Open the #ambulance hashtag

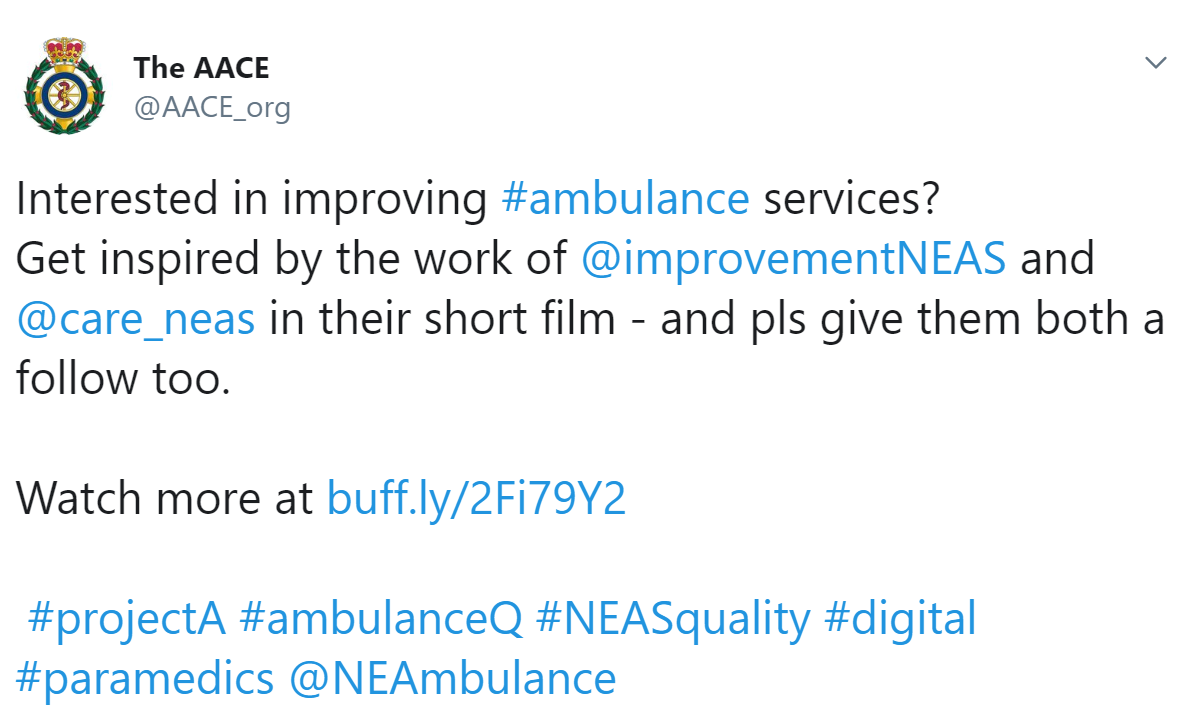point(624,199)
